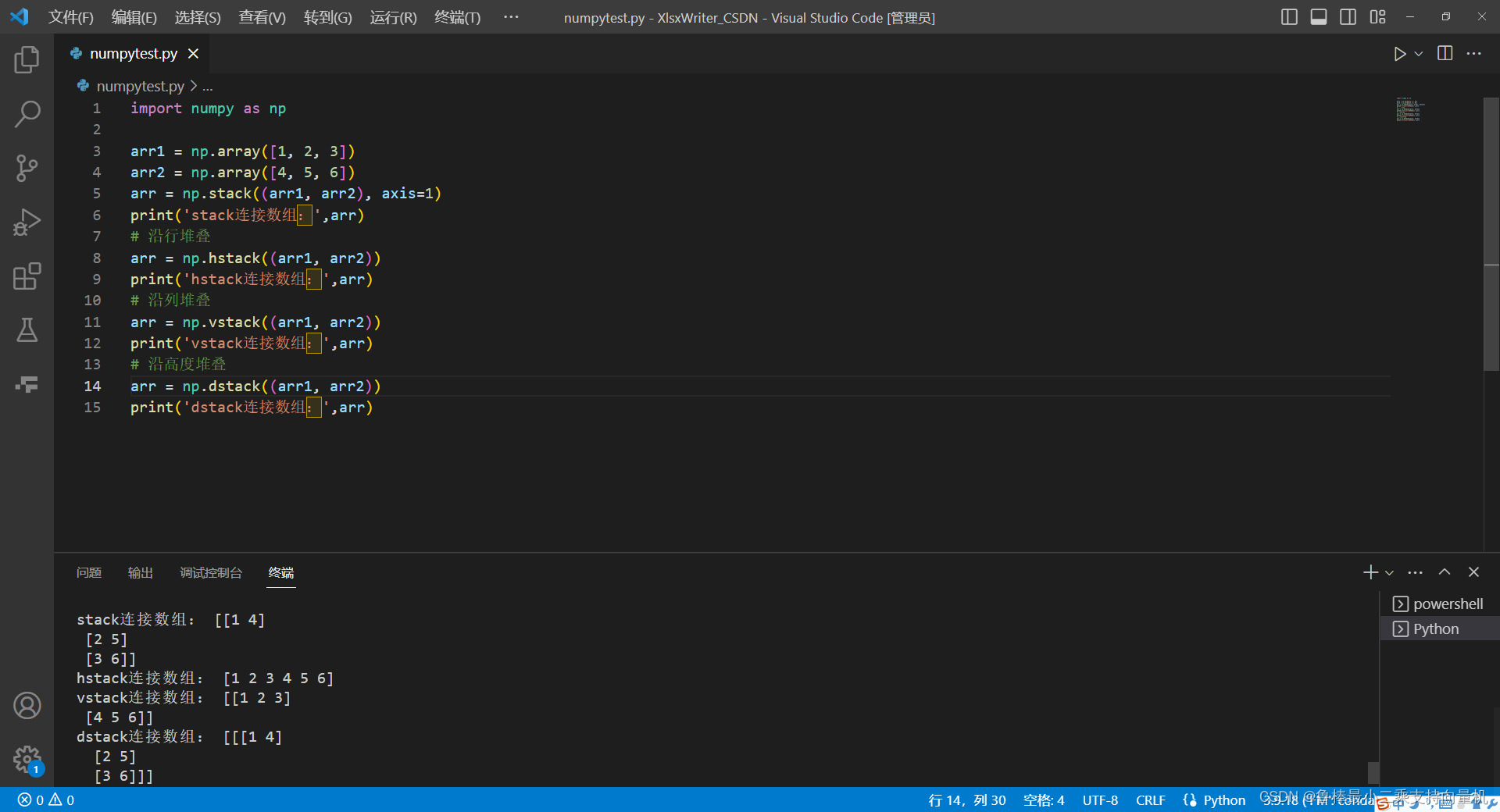Open the 终端(T) menu
The height and width of the screenshot is (812, 1500).
458,17
